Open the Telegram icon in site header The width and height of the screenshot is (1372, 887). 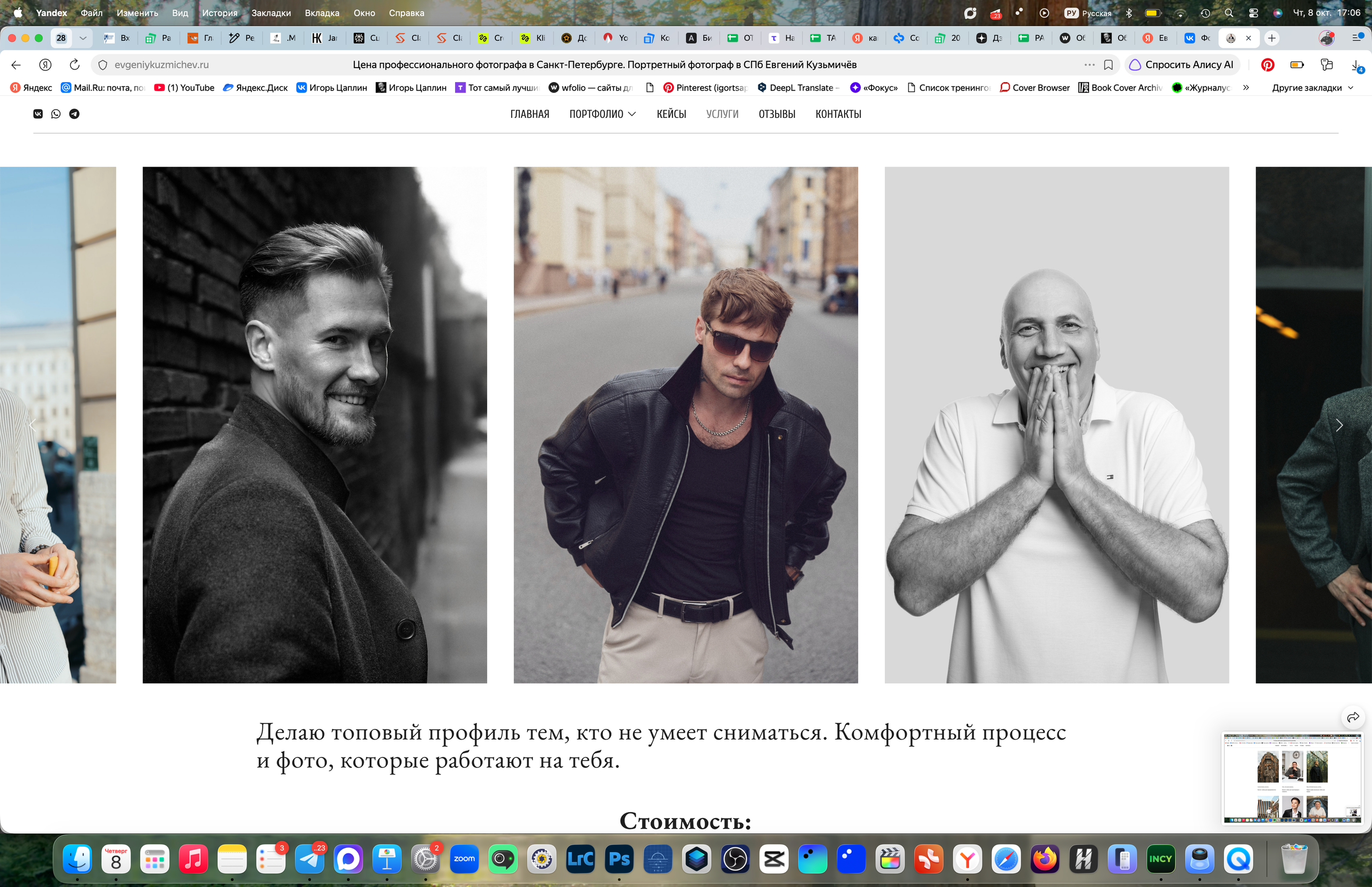click(74, 114)
